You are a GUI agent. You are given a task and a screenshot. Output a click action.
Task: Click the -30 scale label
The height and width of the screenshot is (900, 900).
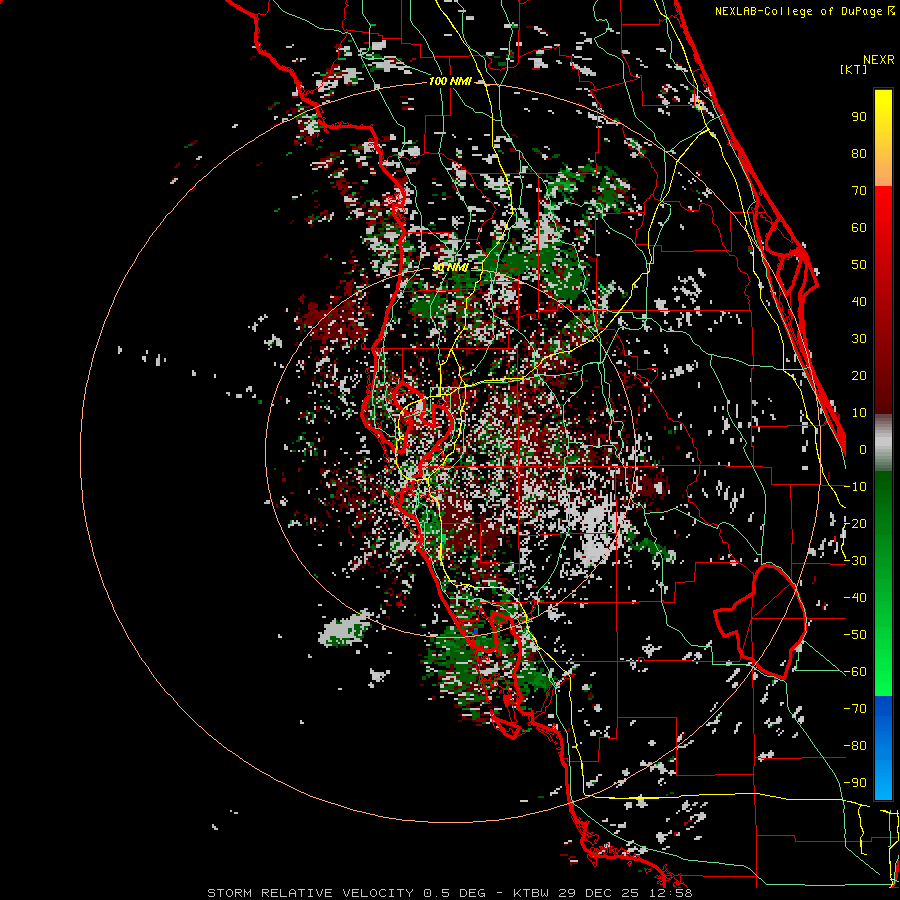855,561
